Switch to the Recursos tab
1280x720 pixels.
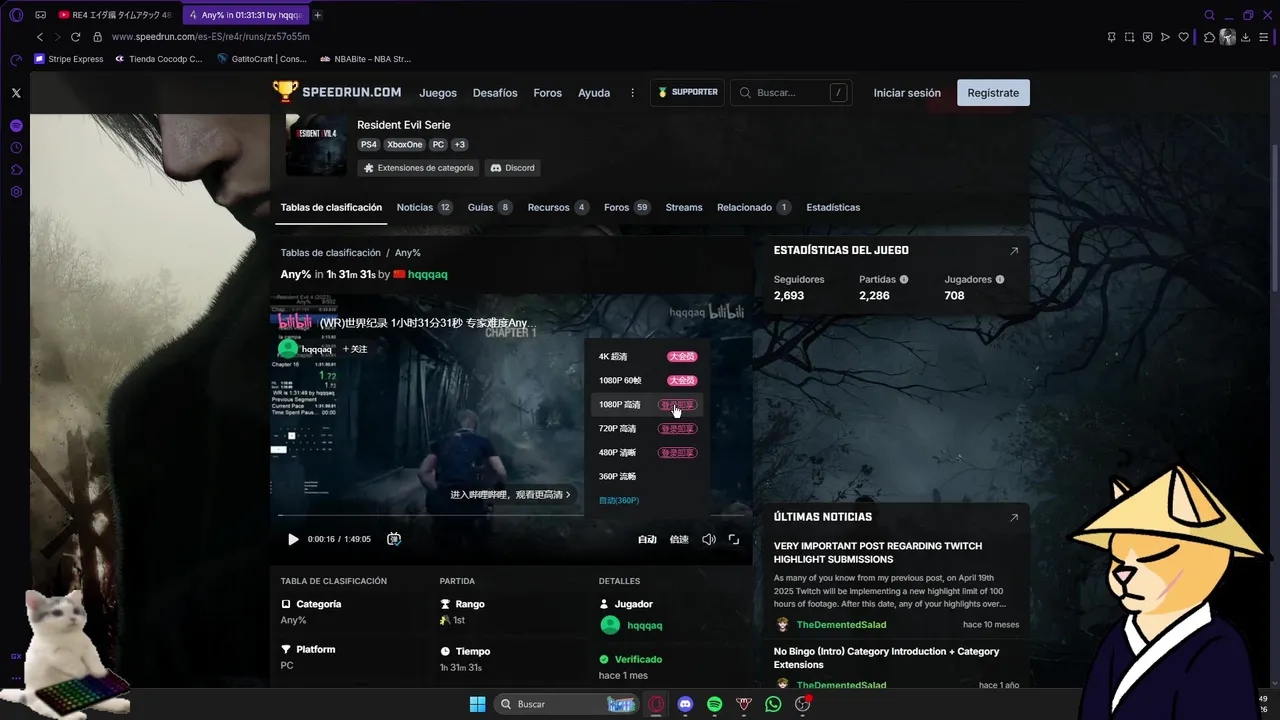(558, 207)
